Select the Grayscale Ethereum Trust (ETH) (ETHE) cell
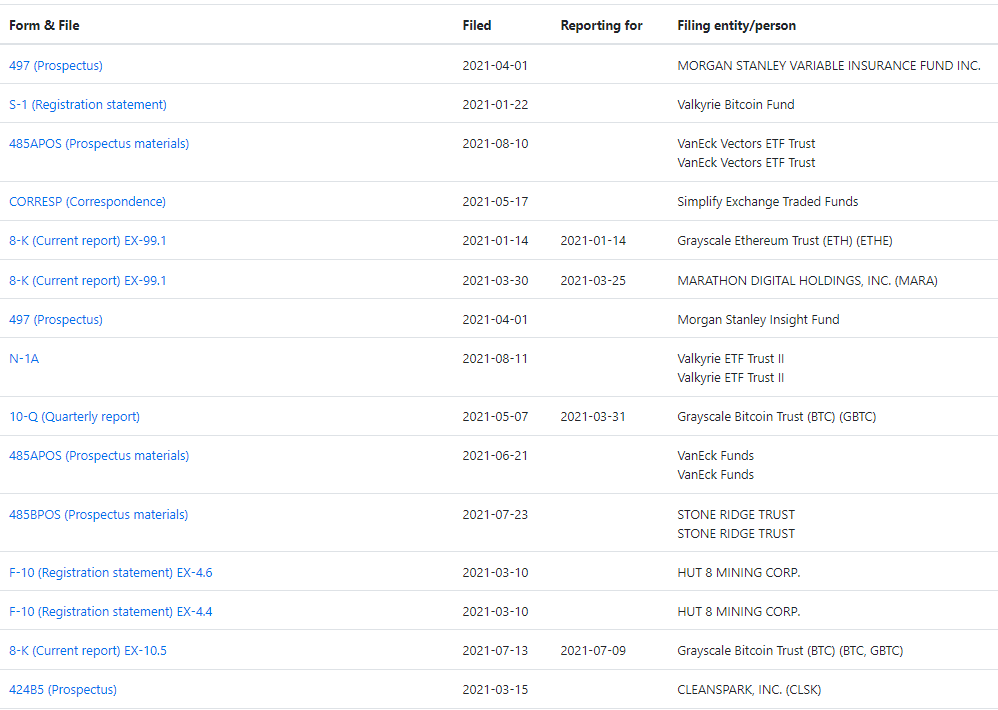 pos(785,240)
